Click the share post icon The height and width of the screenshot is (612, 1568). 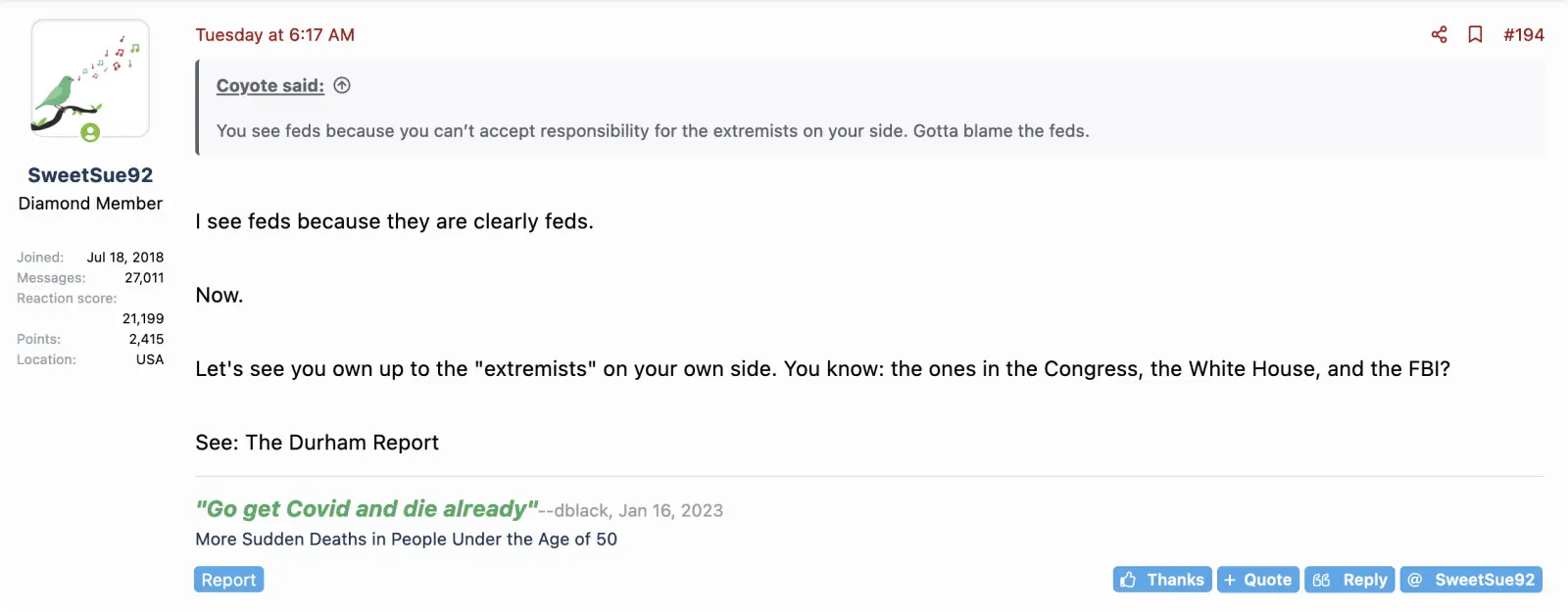click(1439, 35)
